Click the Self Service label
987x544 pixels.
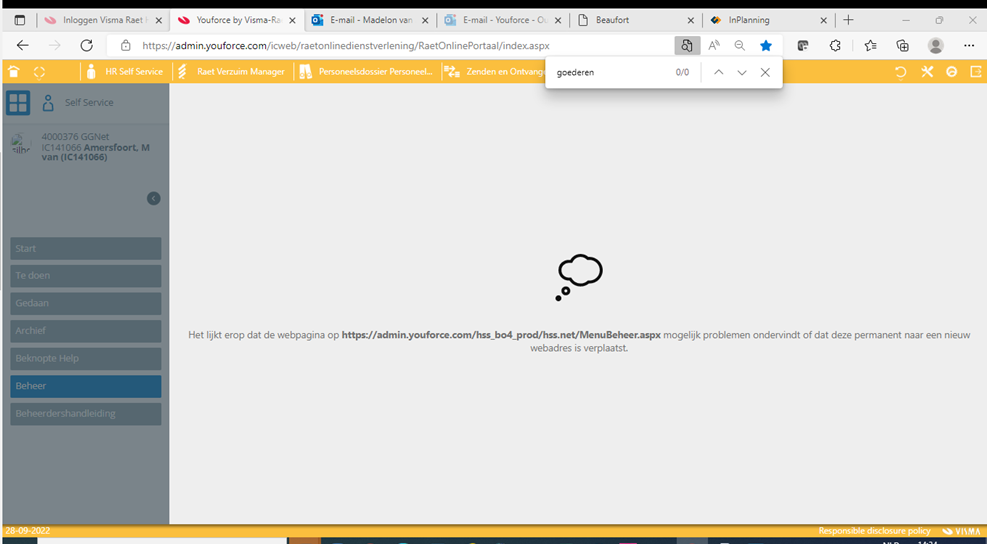[89, 102]
